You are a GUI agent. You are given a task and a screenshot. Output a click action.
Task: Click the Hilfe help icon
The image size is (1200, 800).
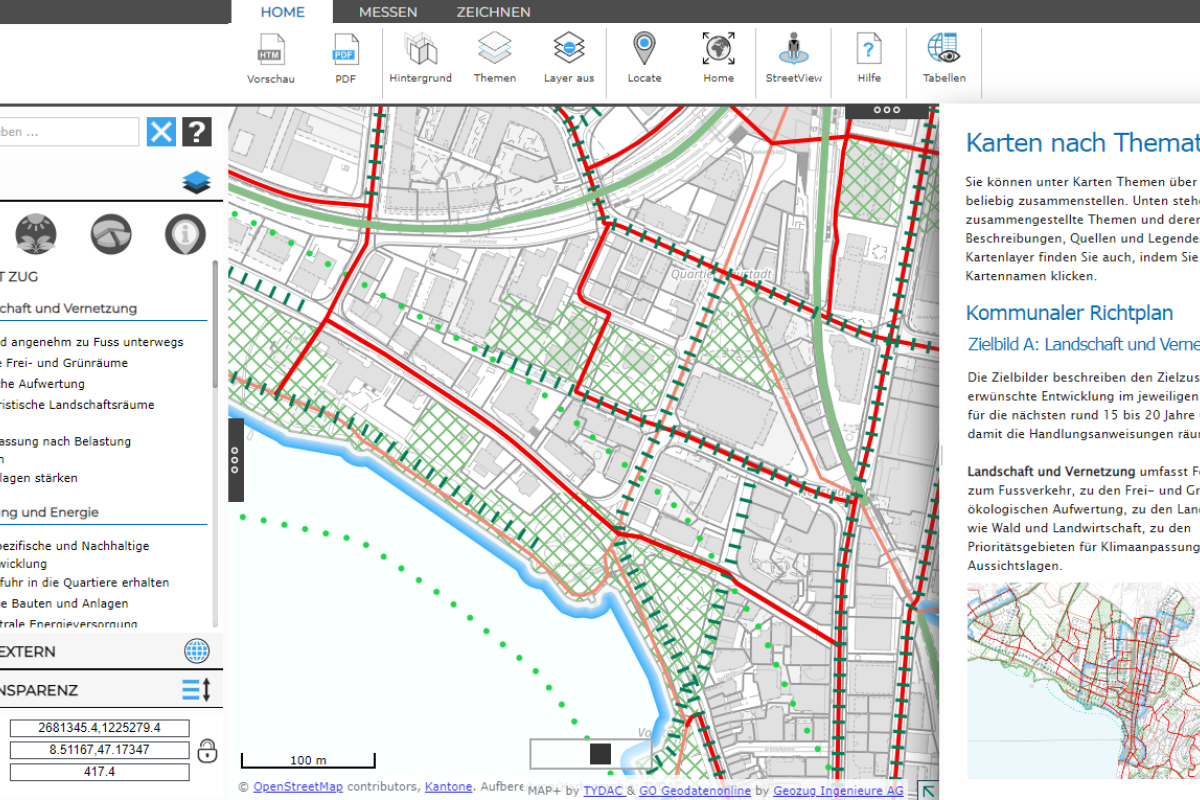click(x=868, y=50)
